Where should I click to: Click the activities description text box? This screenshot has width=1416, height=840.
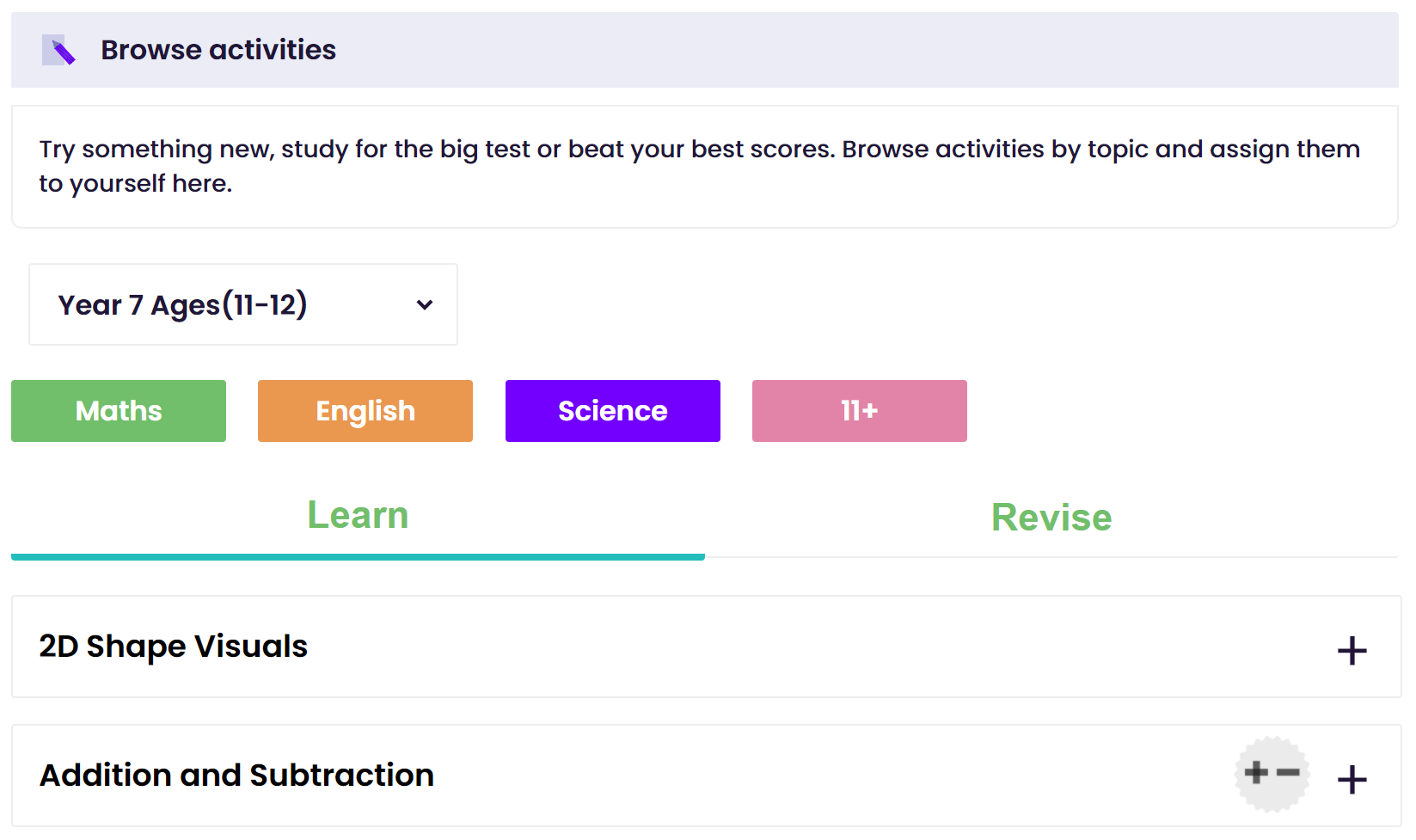click(x=705, y=167)
